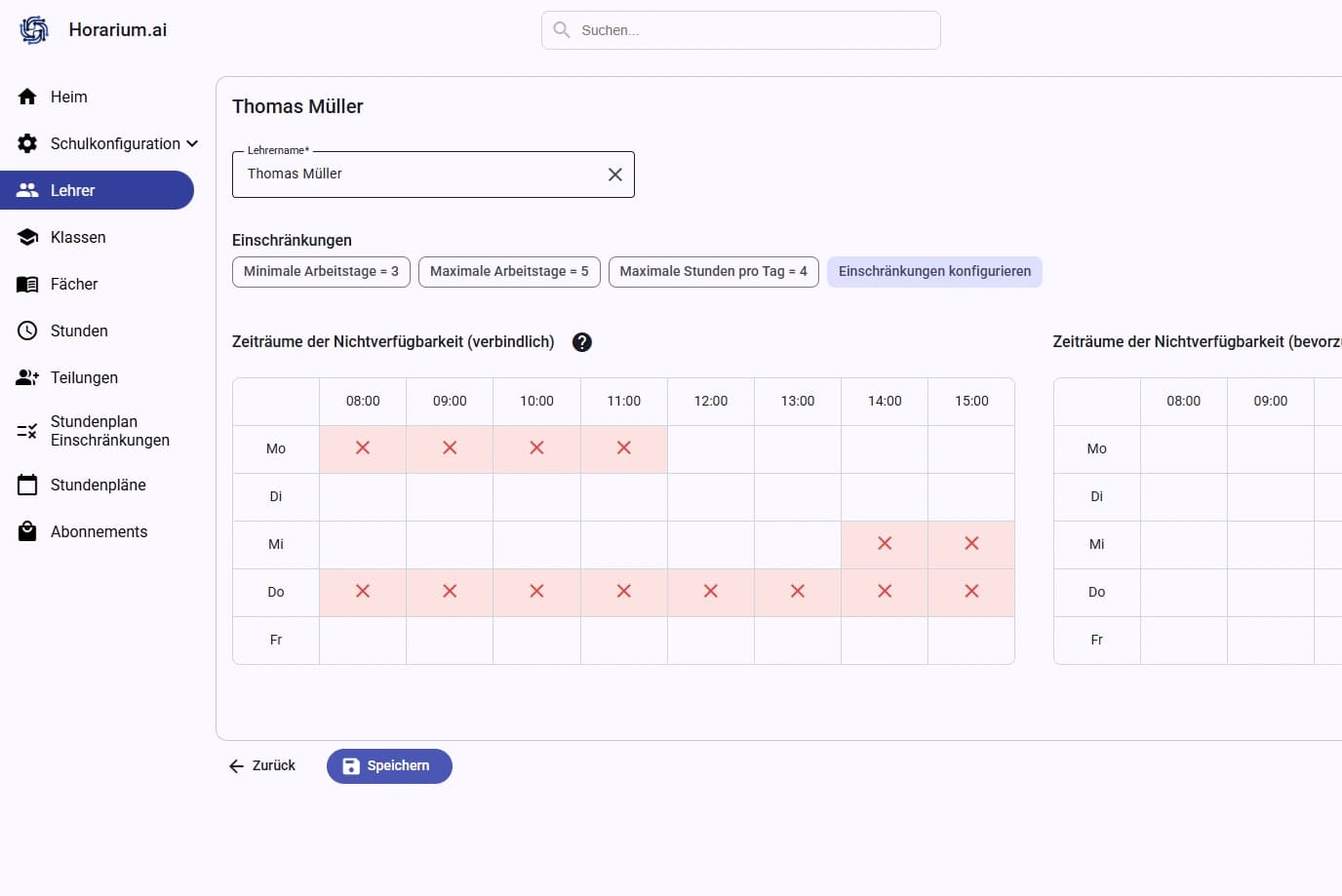Unmark Wednesday 15:00 unavailable slot
Image resolution: width=1342 pixels, height=896 pixels.
[x=971, y=544]
